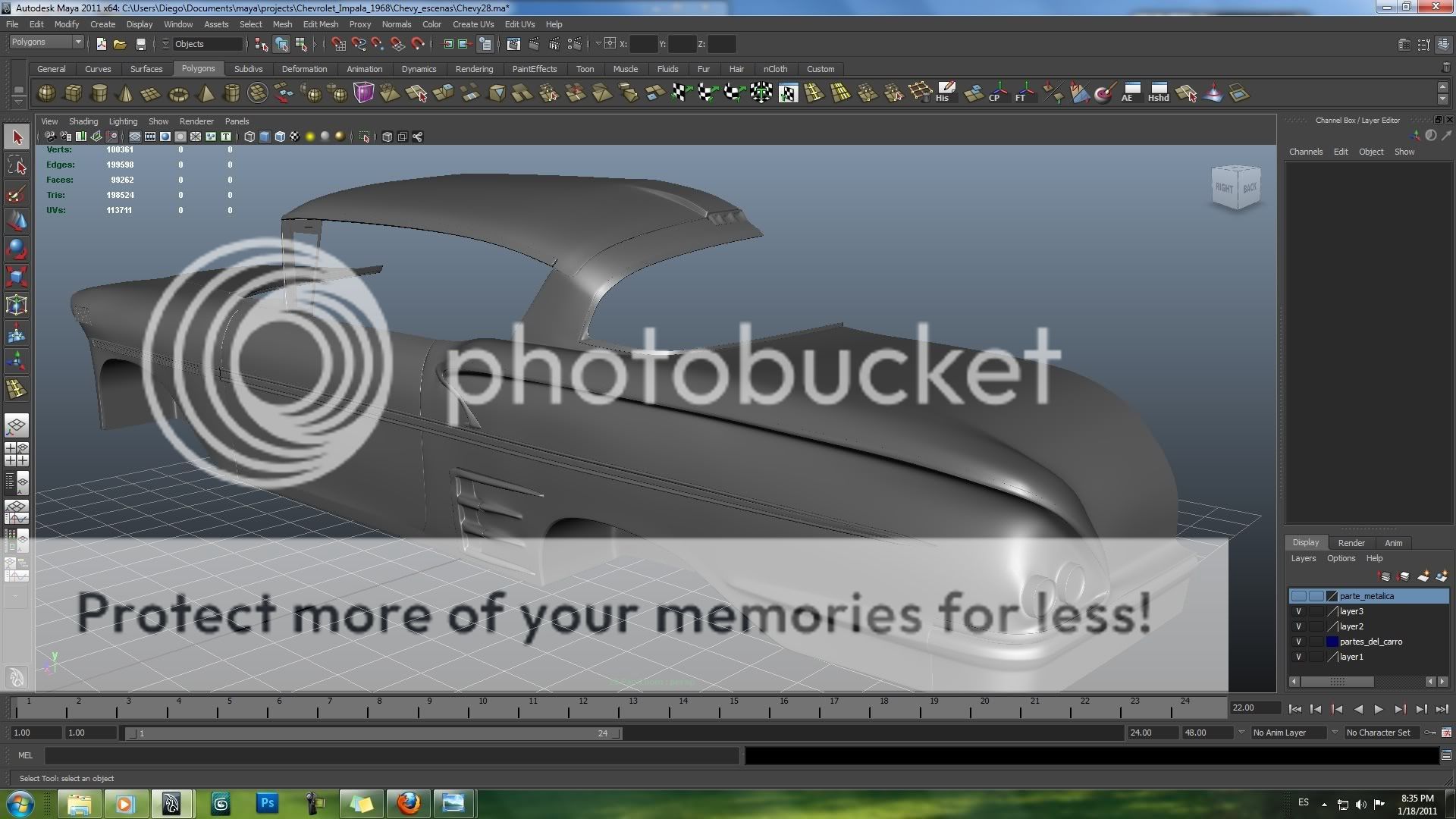The height and width of the screenshot is (819, 1456).
Task: Move selected layer up in list
Action: [x=1385, y=577]
